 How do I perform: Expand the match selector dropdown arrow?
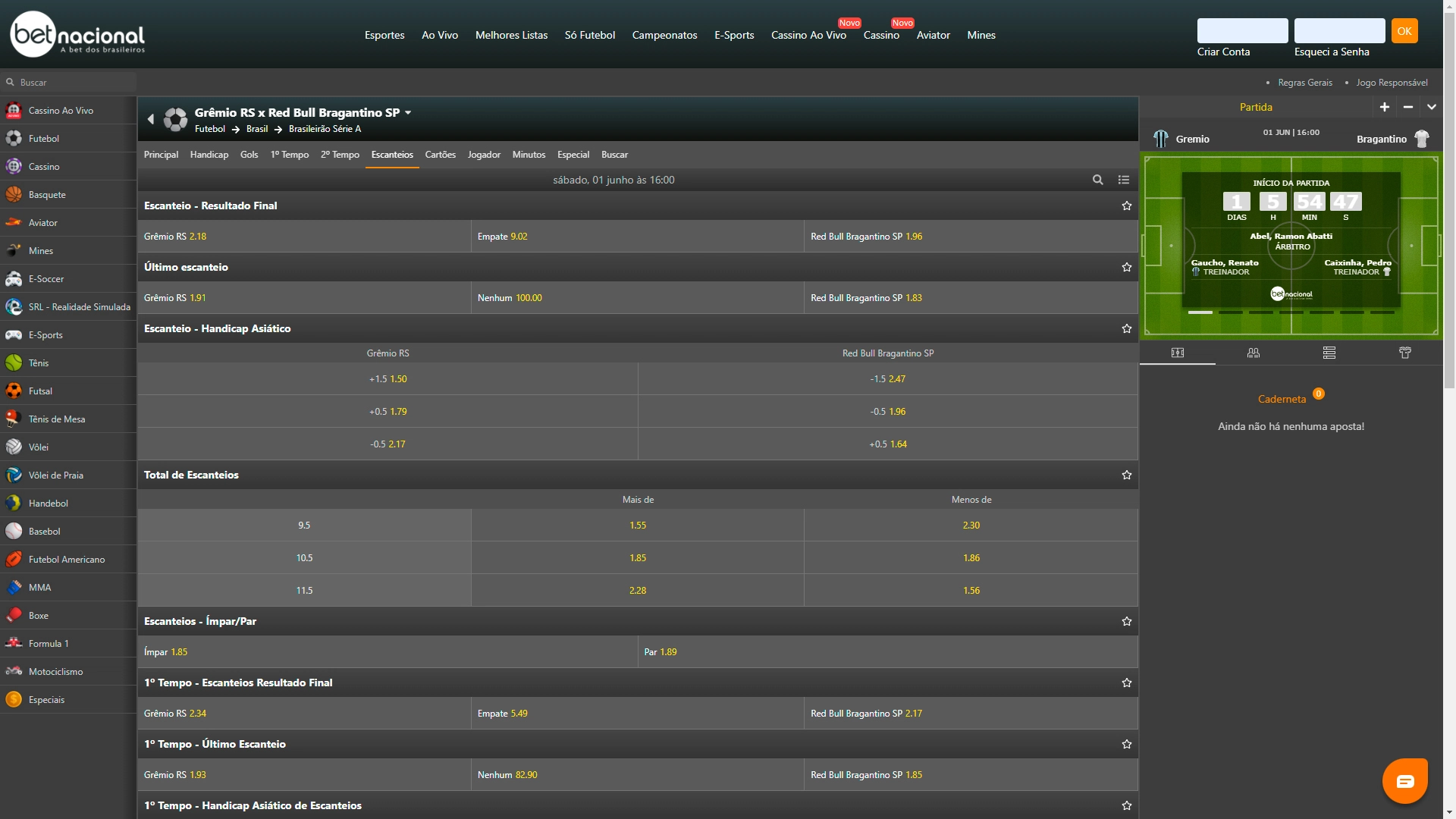pyautogui.click(x=408, y=113)
